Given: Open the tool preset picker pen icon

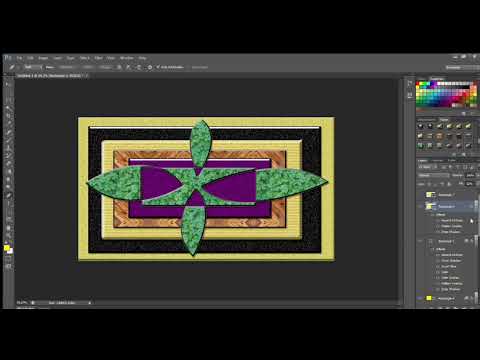Looking at the screenshot, I should coord(12,67).
